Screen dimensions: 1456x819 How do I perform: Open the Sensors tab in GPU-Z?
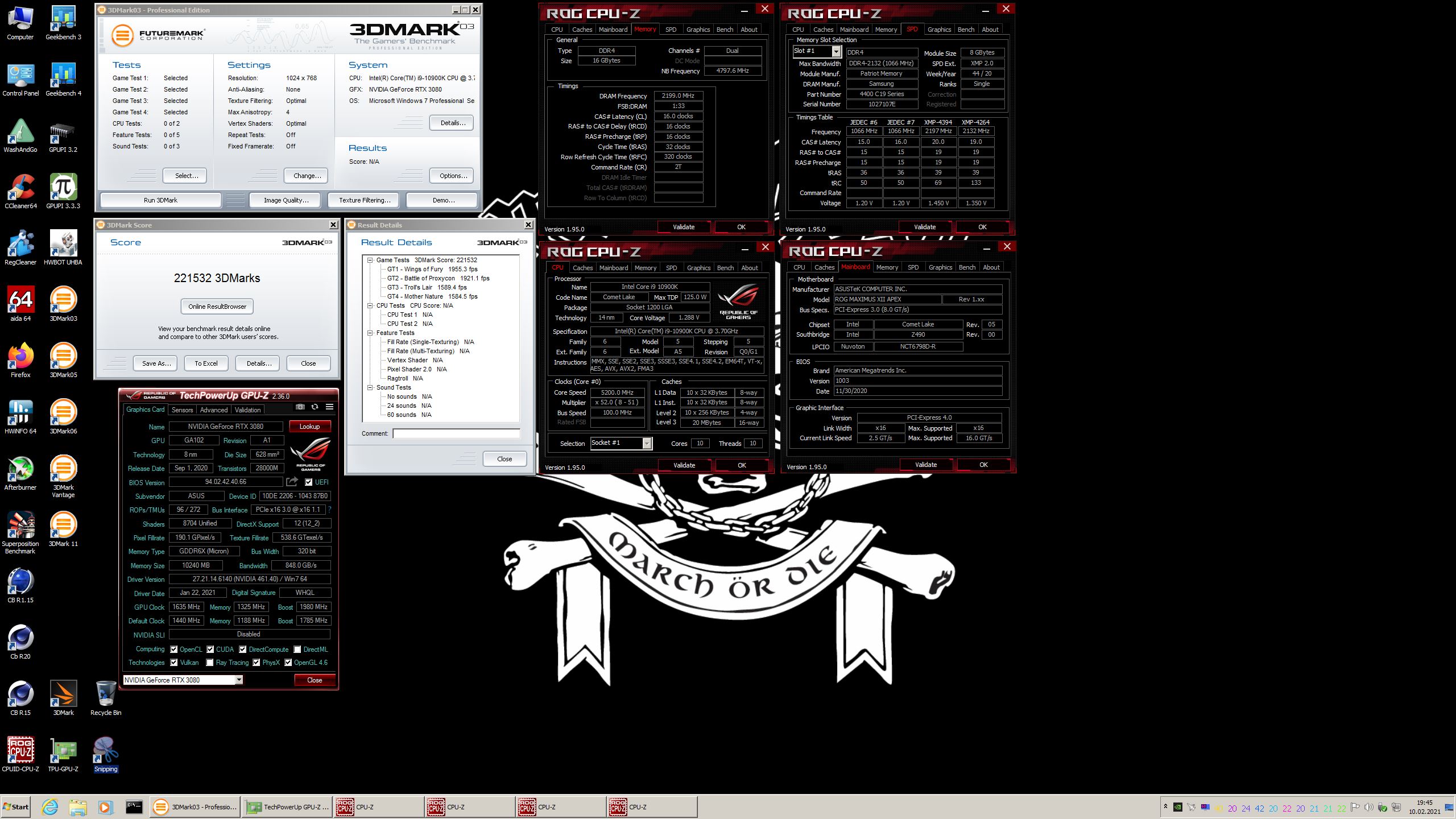[x=182, y=409]
